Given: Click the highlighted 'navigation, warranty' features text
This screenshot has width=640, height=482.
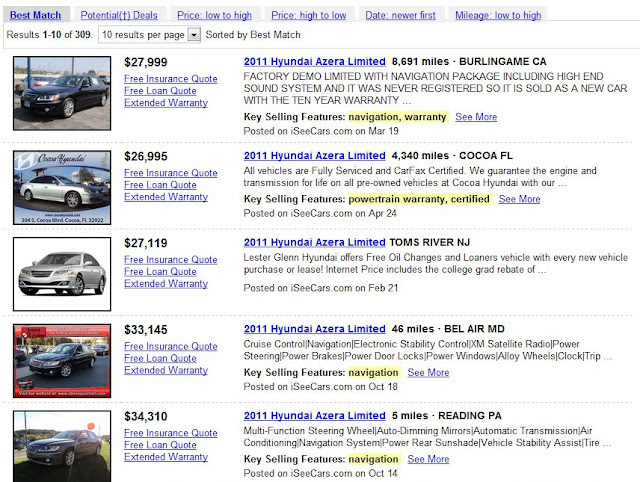Looking at the screenshot, I should [398, 117].
